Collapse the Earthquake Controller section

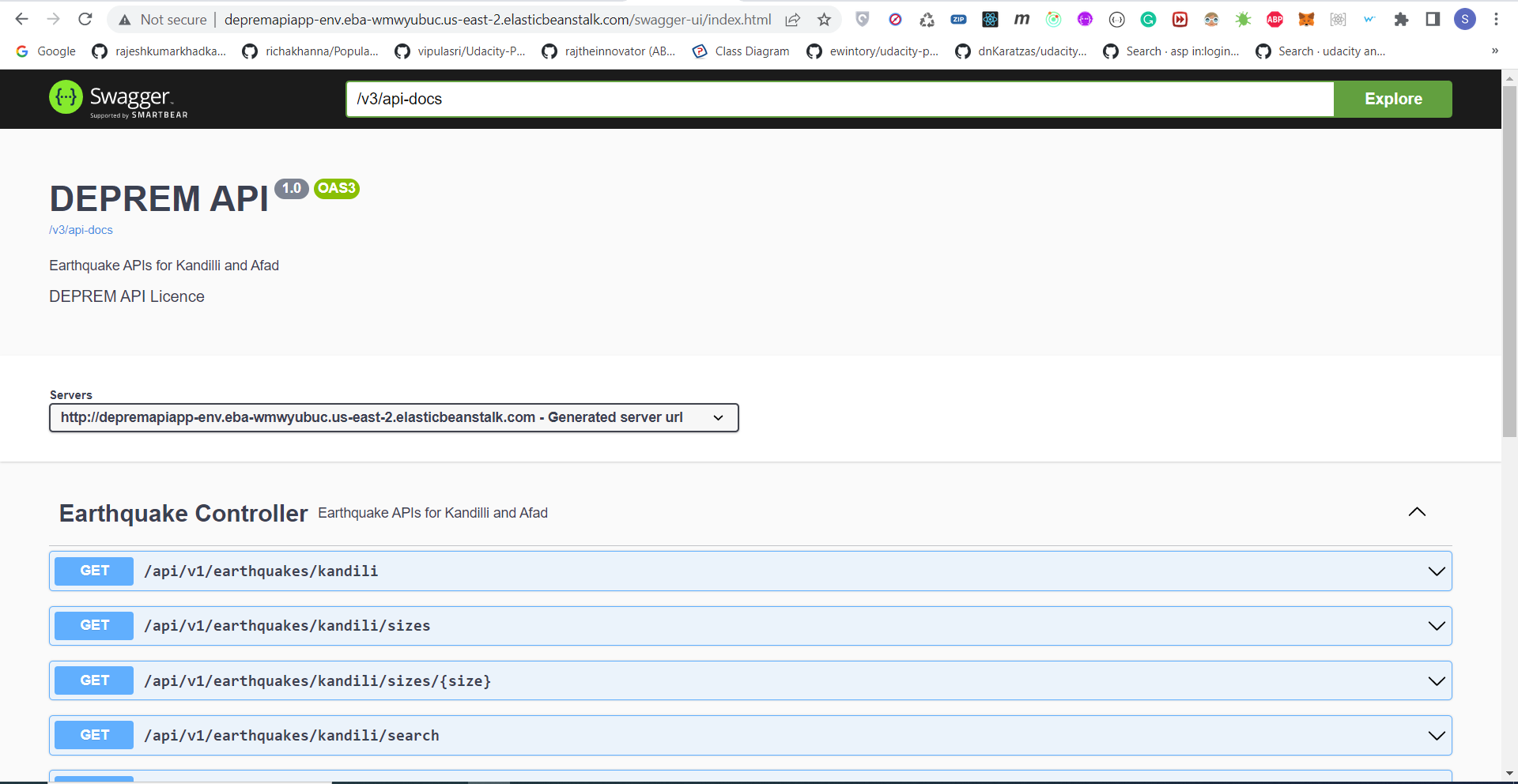click(1417, 512)
